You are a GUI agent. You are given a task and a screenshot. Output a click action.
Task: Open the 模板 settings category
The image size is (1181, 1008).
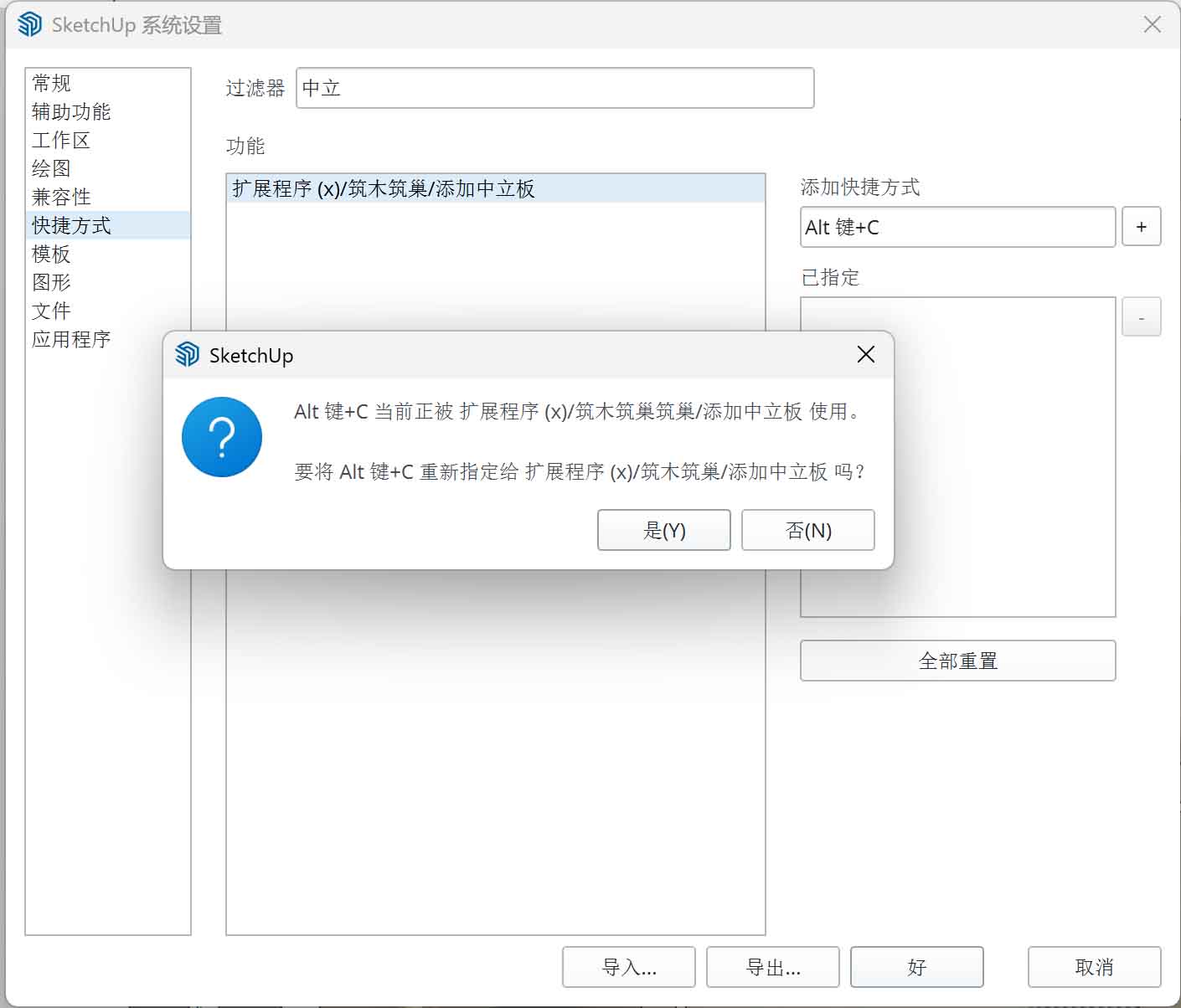pyautogui.click(x=50, y=254)
